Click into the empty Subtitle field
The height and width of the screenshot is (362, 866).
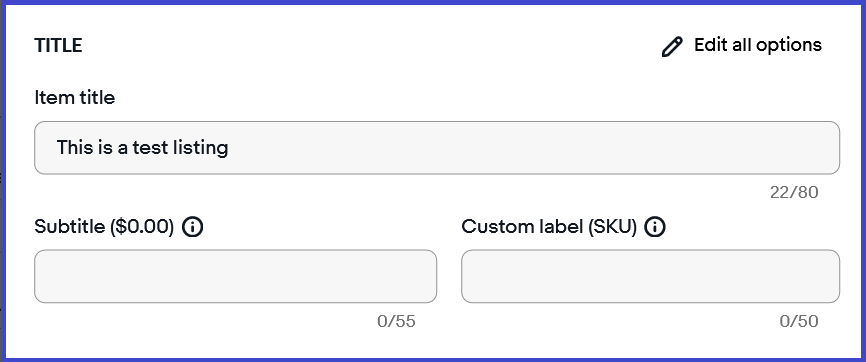(235, 276)
